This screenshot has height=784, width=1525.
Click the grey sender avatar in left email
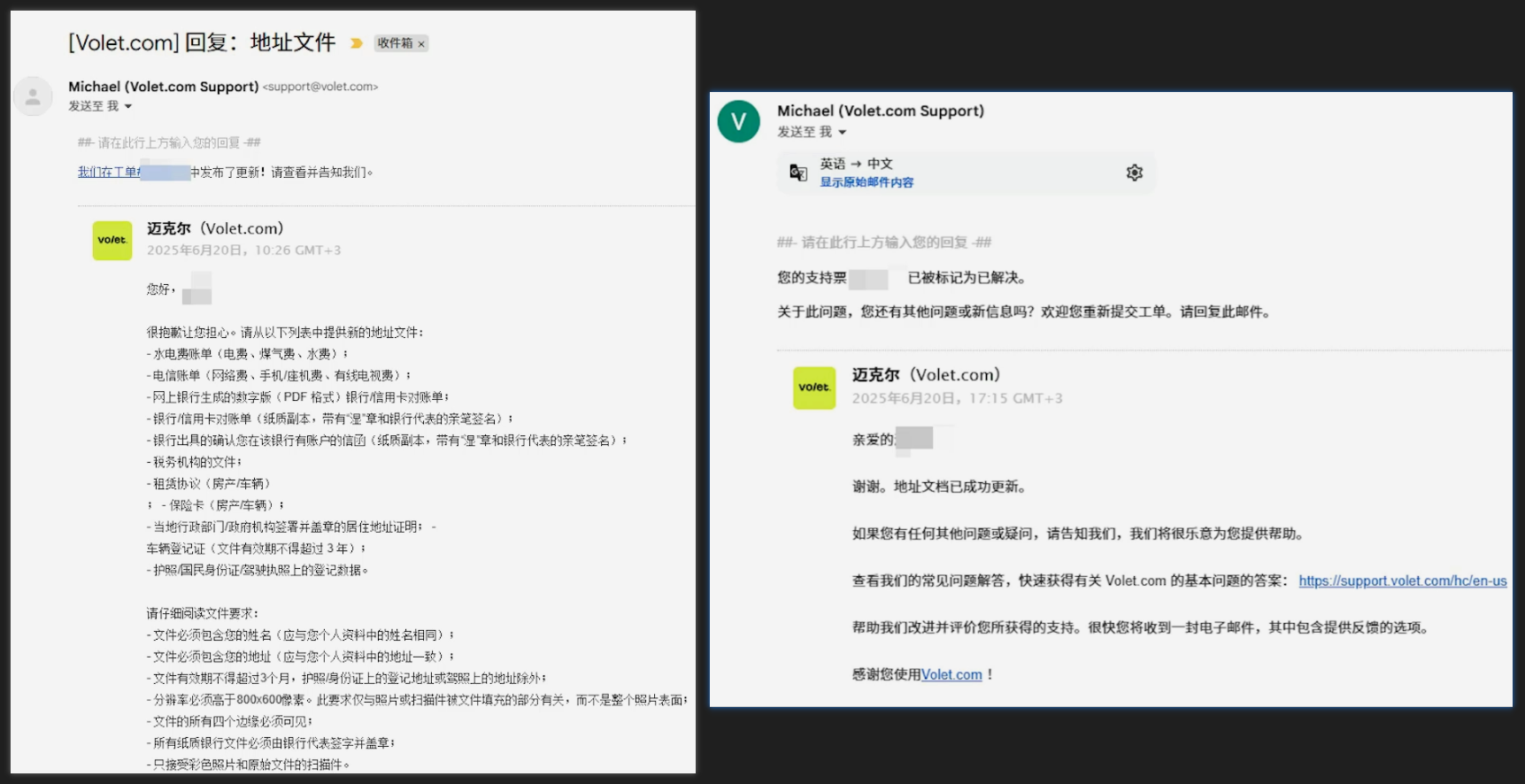point(33,96)
